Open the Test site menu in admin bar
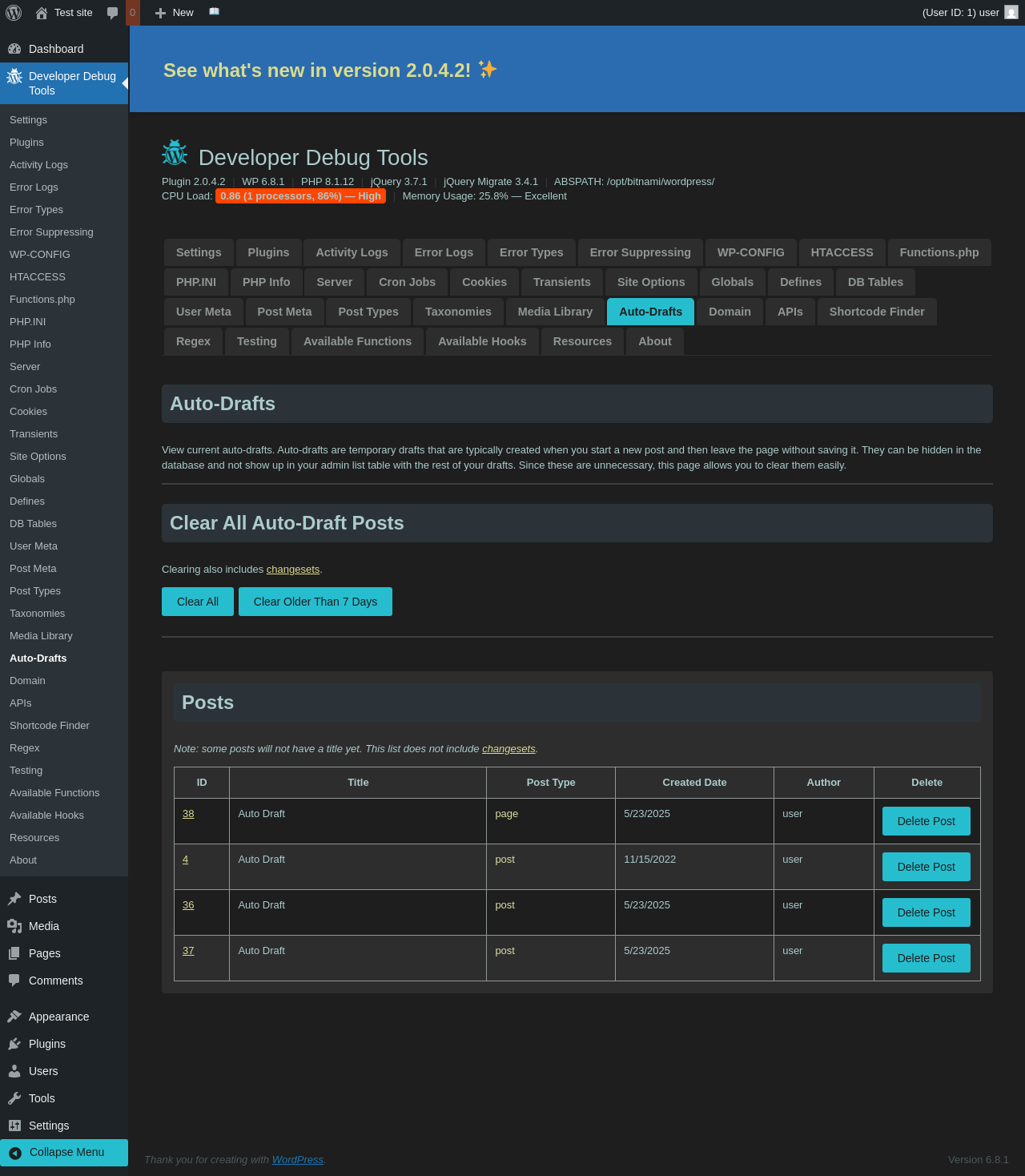The width and height of the screenshot is (1025, 1176). tap(64, 13)
